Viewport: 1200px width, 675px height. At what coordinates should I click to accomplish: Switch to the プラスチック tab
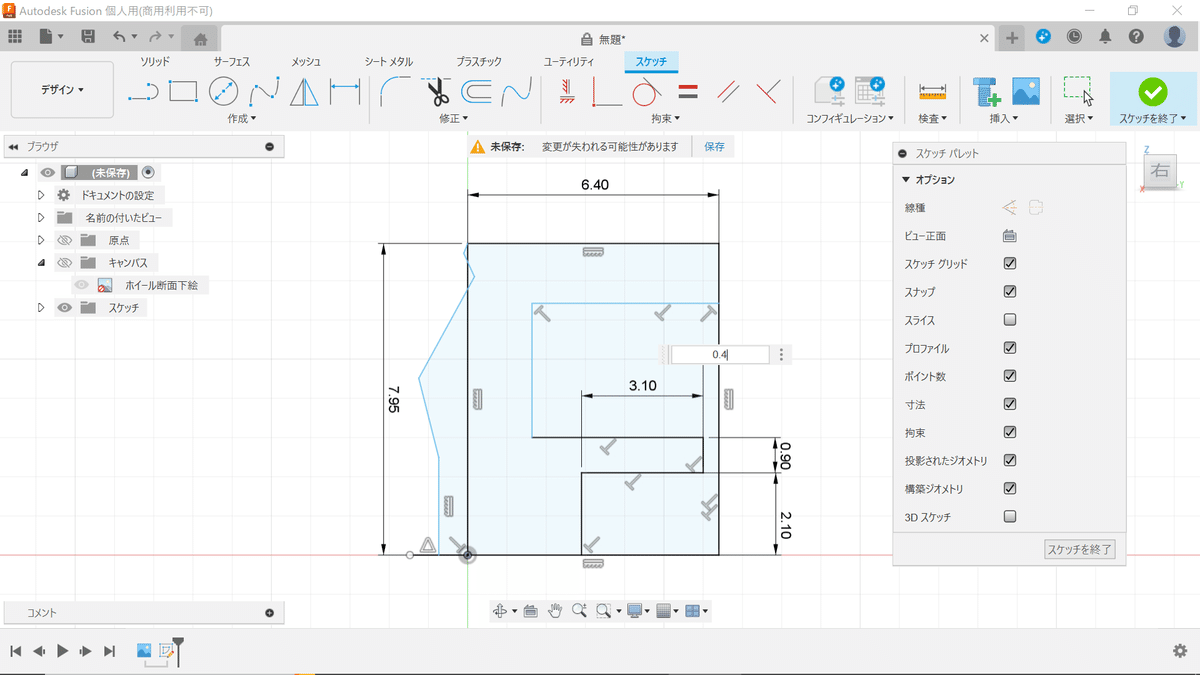tap(479, 62)
